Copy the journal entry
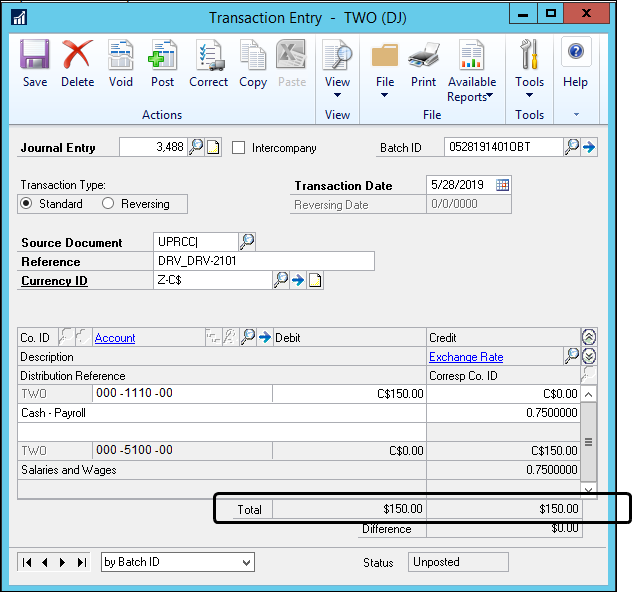Image resolution: width=633 pixels, height=592 pixels. click(253, 63)
